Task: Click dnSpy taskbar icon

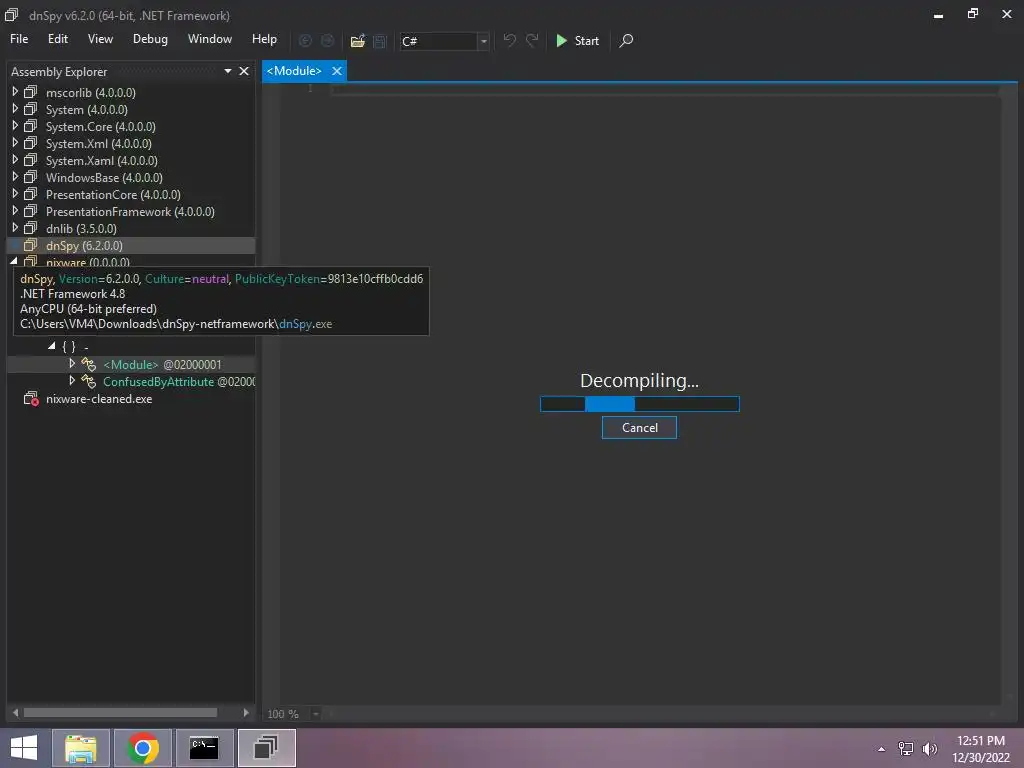Action: point(266,748)
